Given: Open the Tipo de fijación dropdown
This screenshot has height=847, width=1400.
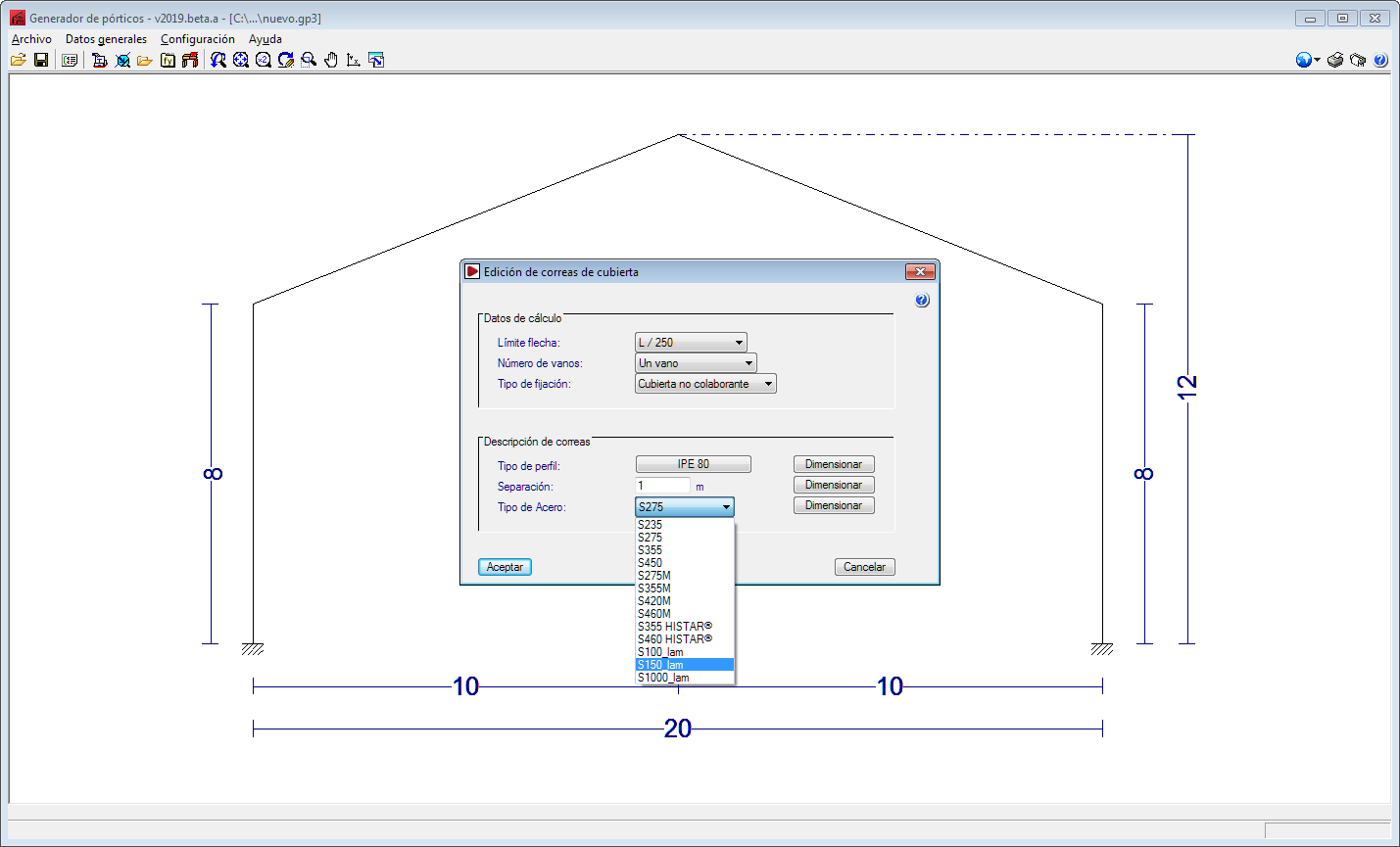Looking at the screenshot, I should click(706, 384).
